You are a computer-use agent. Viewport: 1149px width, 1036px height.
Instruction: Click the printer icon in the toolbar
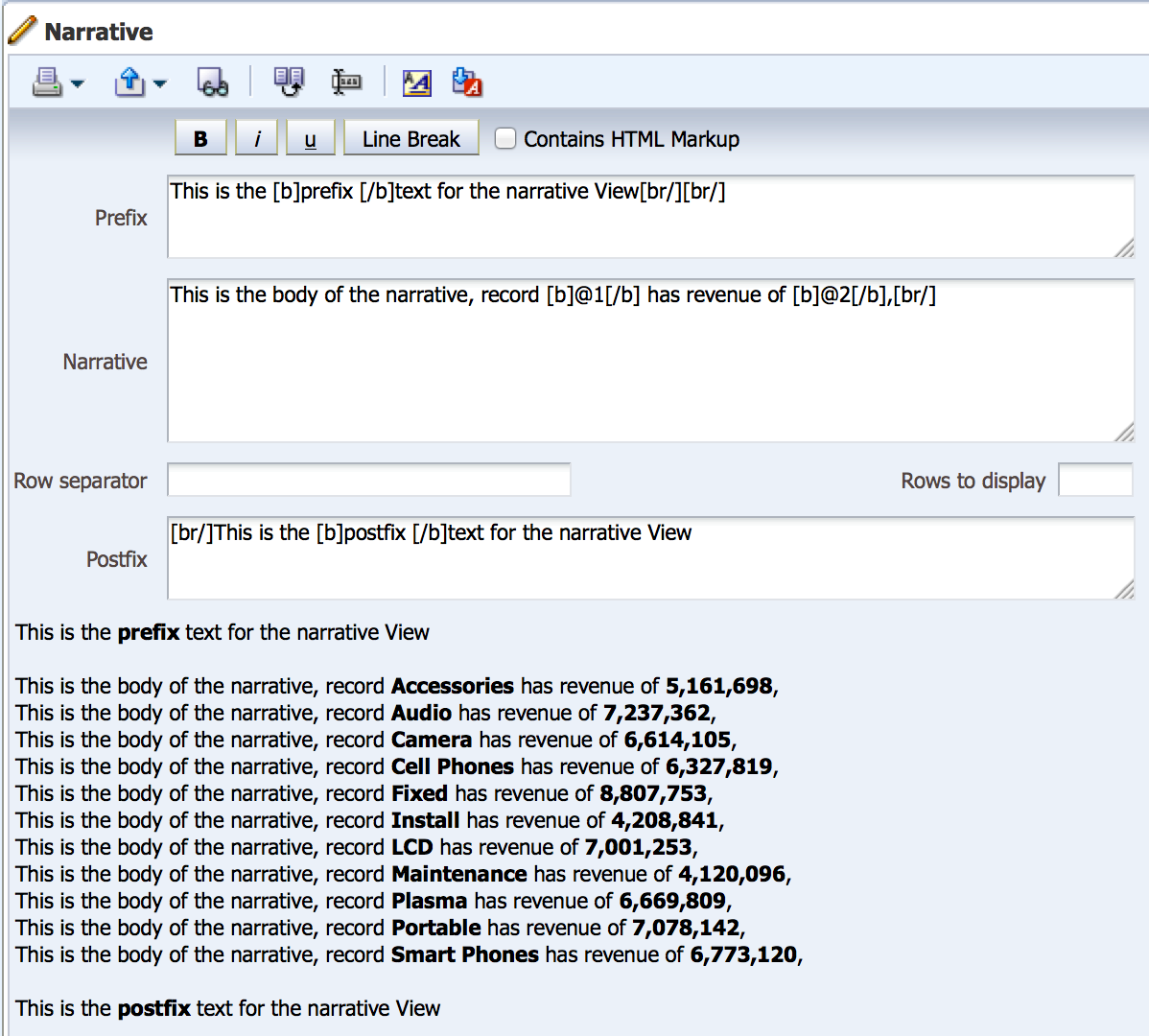(47, 82)
